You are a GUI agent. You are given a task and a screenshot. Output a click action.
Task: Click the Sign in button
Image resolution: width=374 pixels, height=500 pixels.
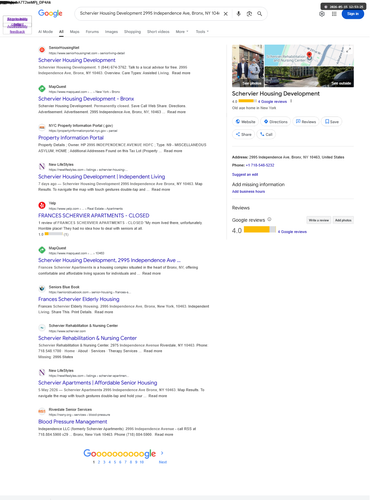point(353,14)
